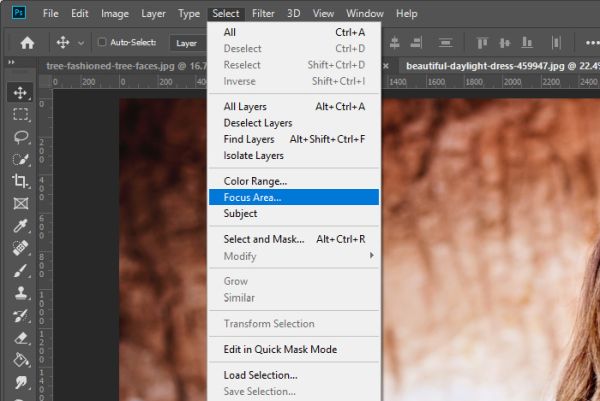
Task: Select the Lasso tool
Action: 21,137
